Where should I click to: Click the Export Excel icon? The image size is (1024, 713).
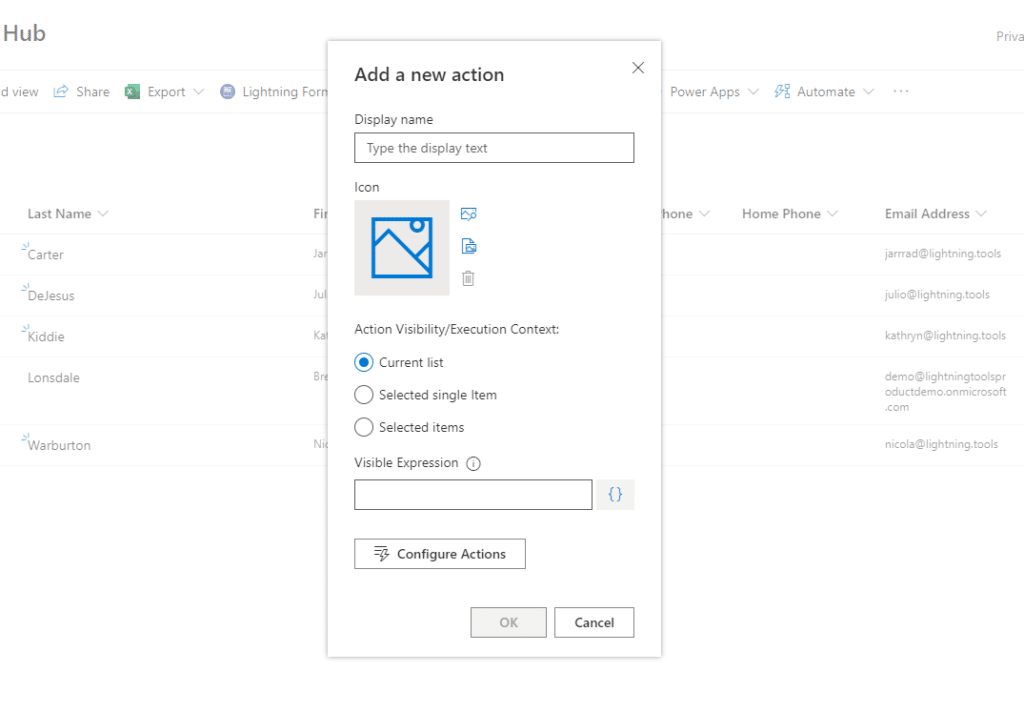pyautogui.click(x=132, y=92)
